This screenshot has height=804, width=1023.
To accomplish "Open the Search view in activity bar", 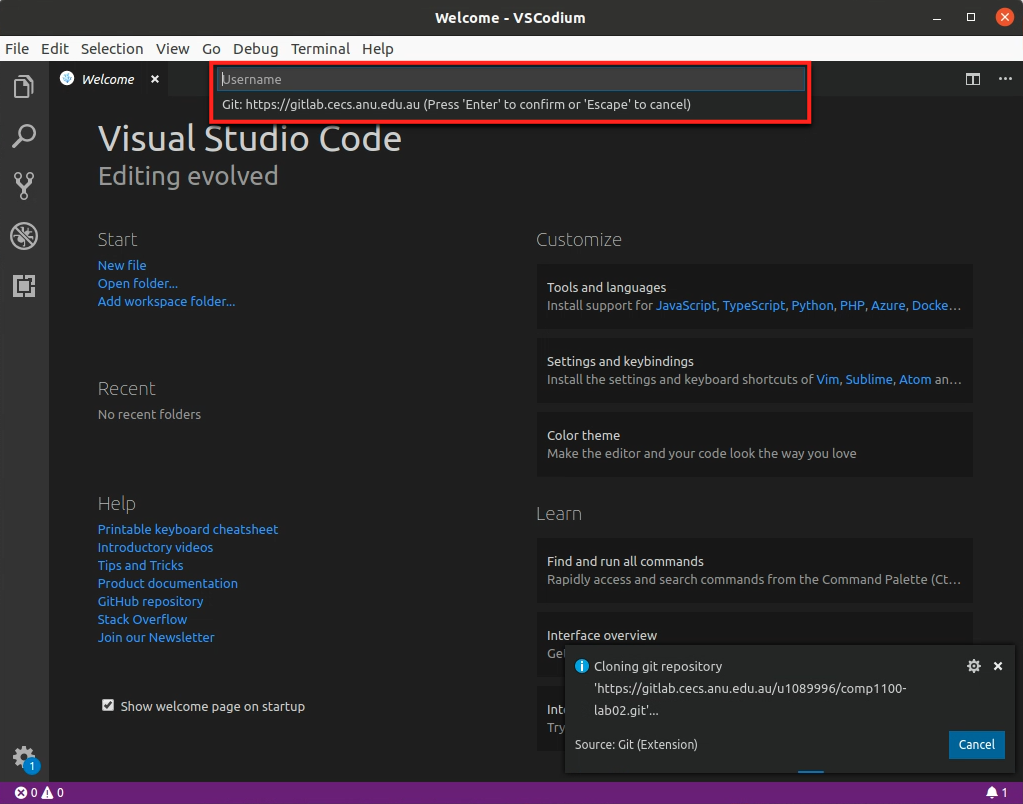I will coord(24,136).
